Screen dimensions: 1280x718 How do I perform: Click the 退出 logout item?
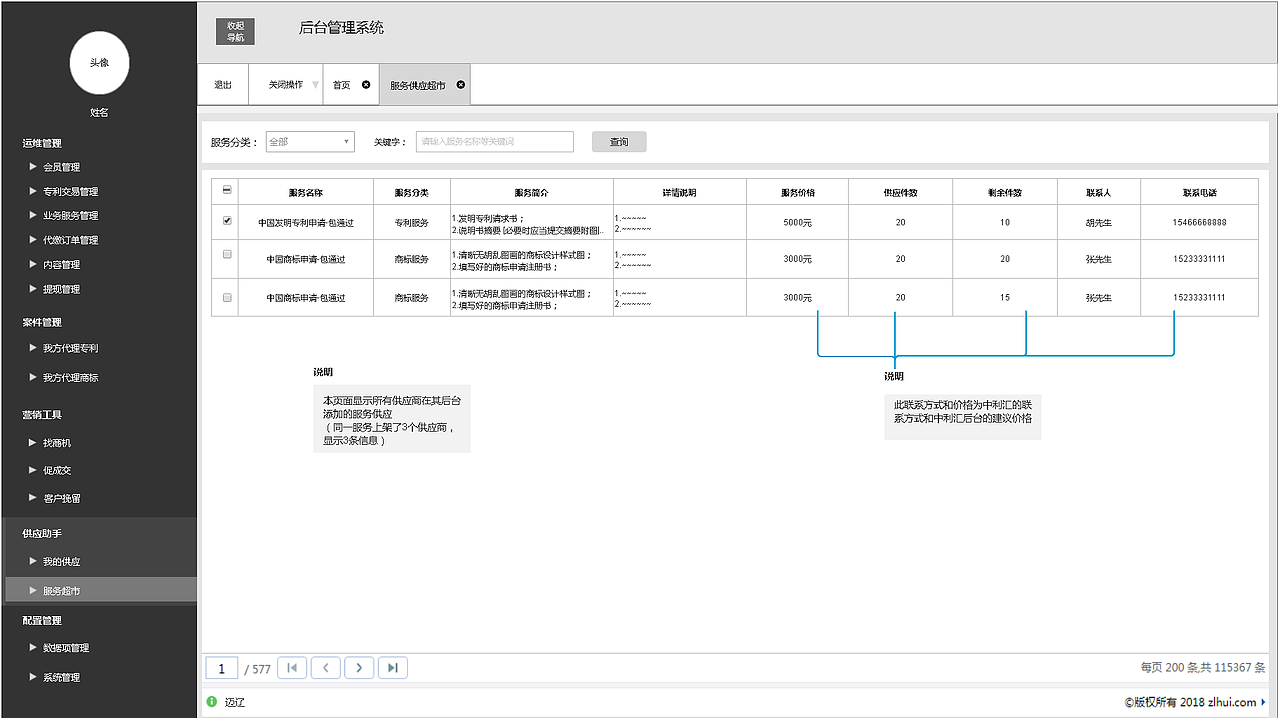point(223,85)
